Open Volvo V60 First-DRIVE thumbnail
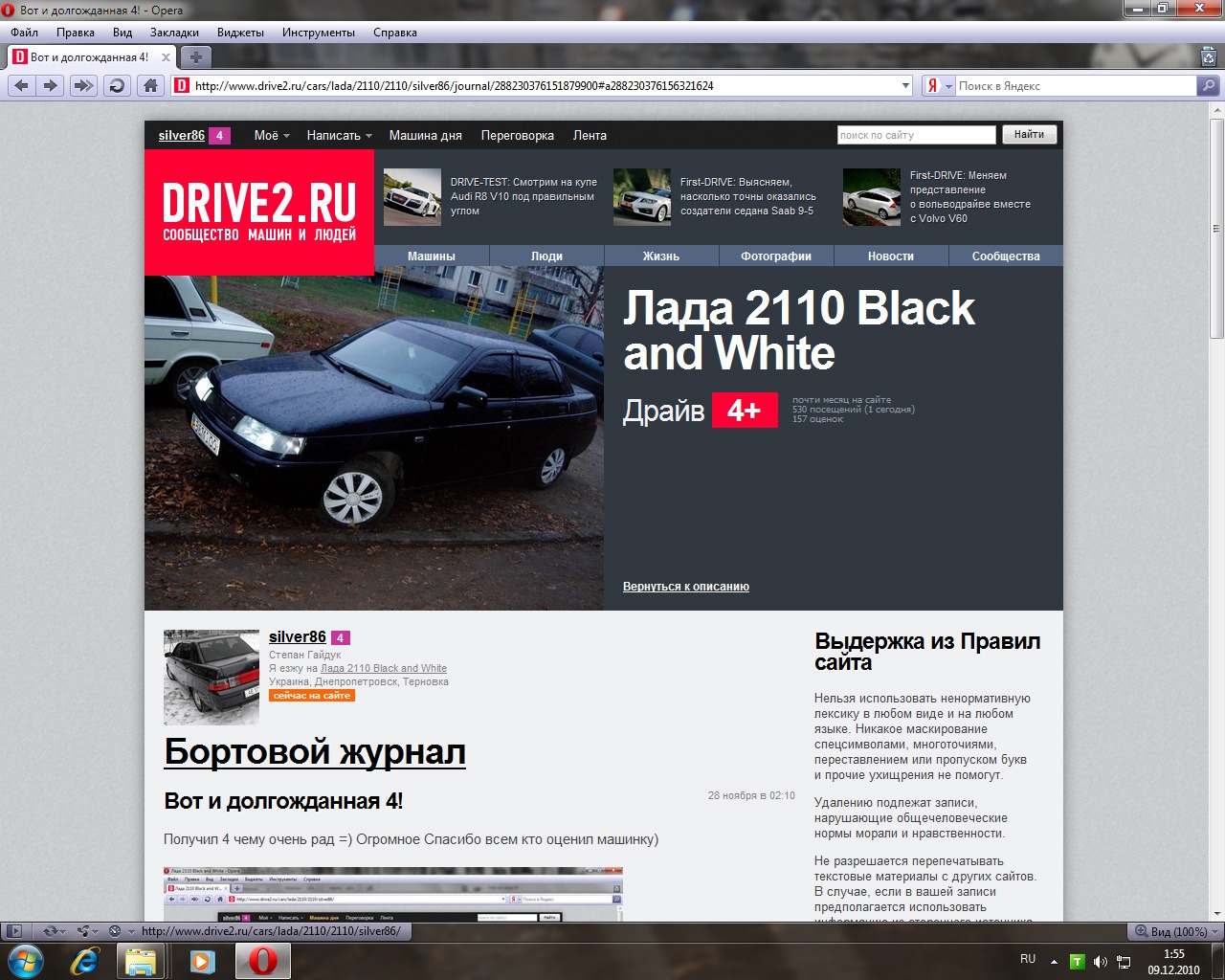Screen dimensions: 1225x980 point(872,197)
